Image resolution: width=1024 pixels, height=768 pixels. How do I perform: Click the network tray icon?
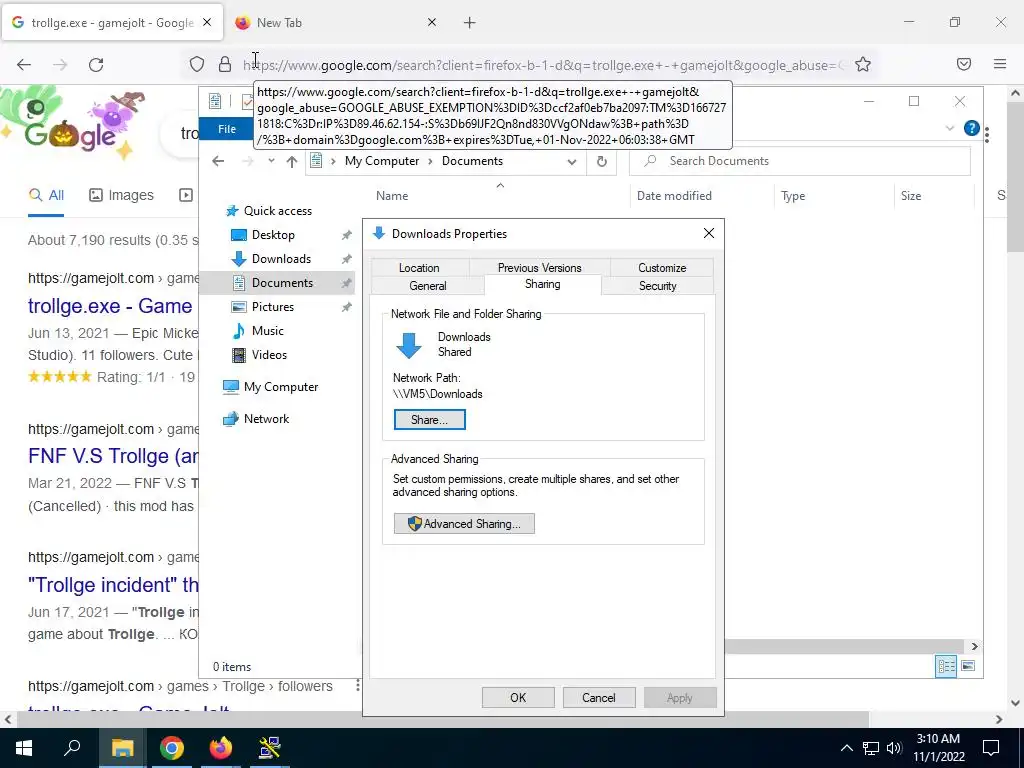[871, 748]
